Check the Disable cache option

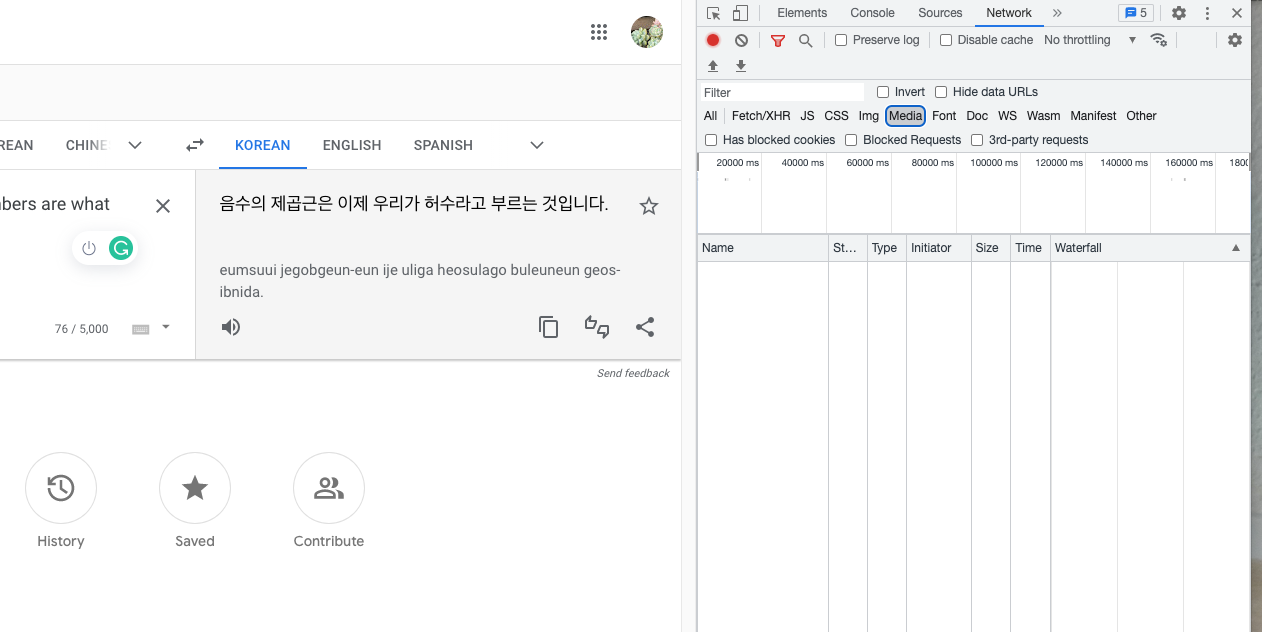click(x=946, y=40)
